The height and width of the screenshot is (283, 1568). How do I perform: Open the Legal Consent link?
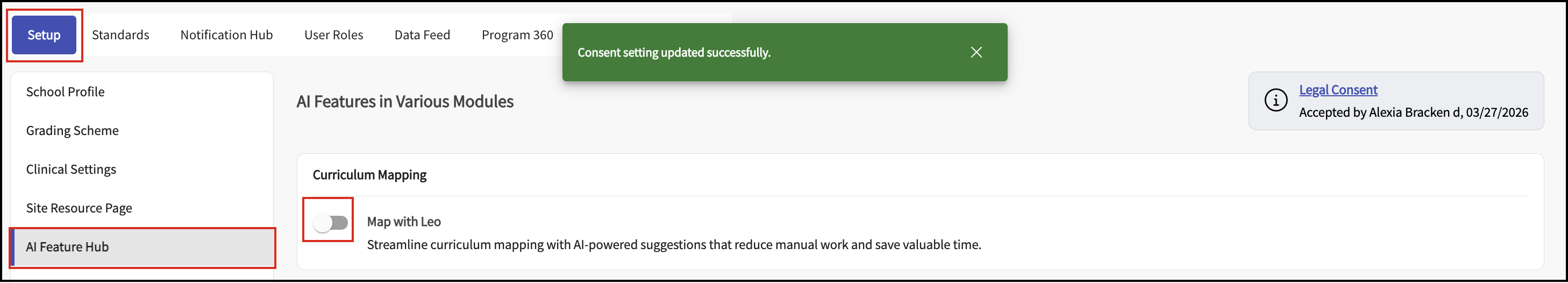tap(1338, 90)
